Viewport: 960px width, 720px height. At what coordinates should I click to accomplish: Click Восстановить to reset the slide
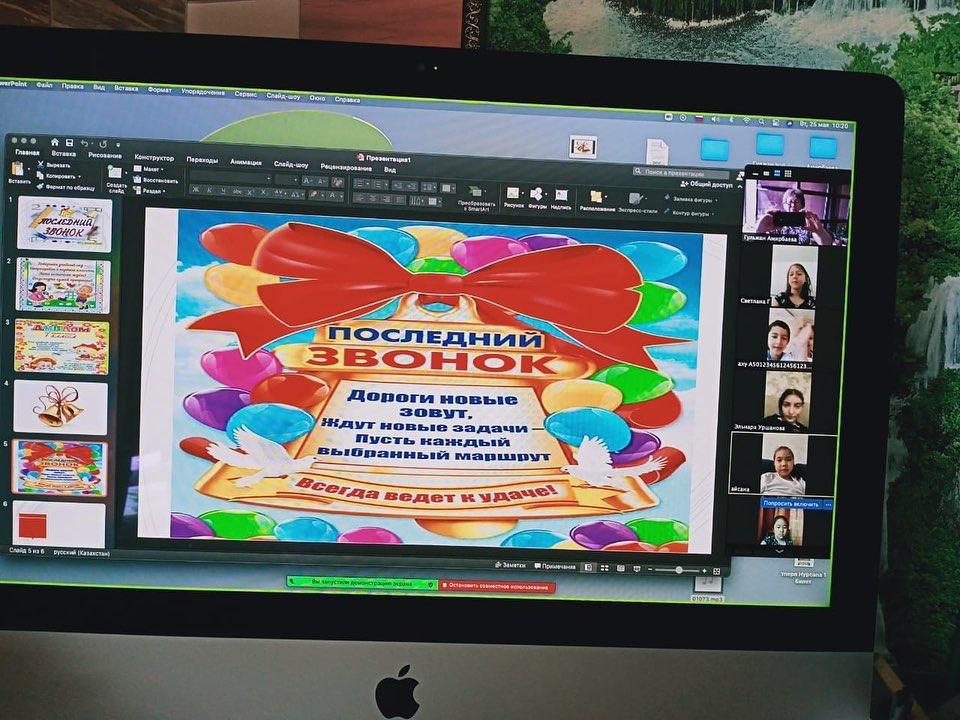tap(156, 180)
